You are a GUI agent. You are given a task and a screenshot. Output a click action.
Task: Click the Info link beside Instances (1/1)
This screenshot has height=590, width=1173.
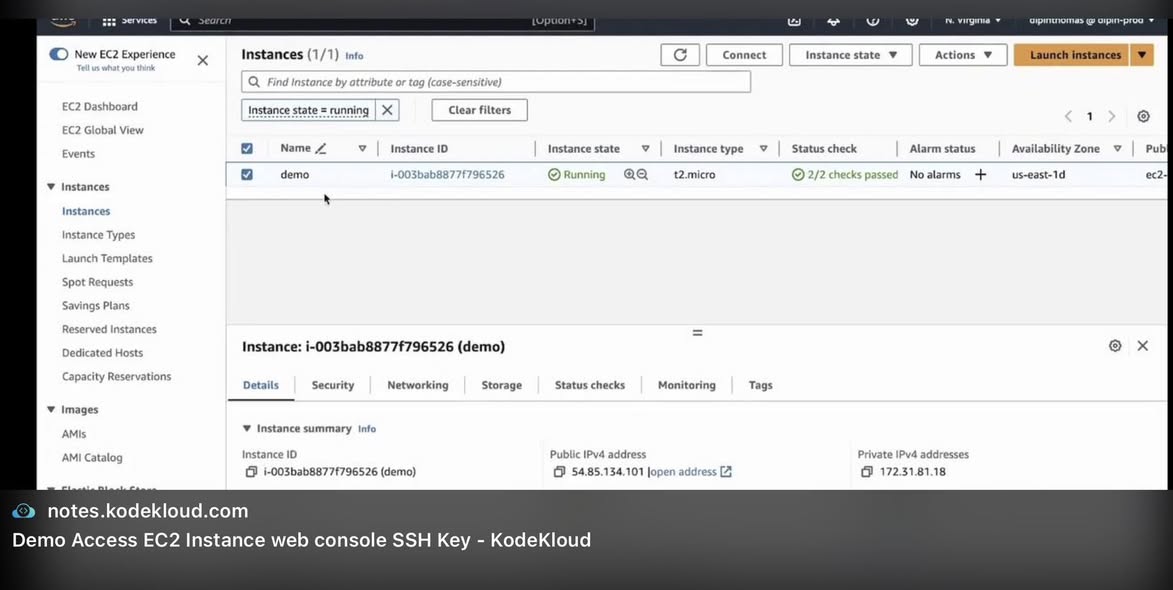click(354, 56)
